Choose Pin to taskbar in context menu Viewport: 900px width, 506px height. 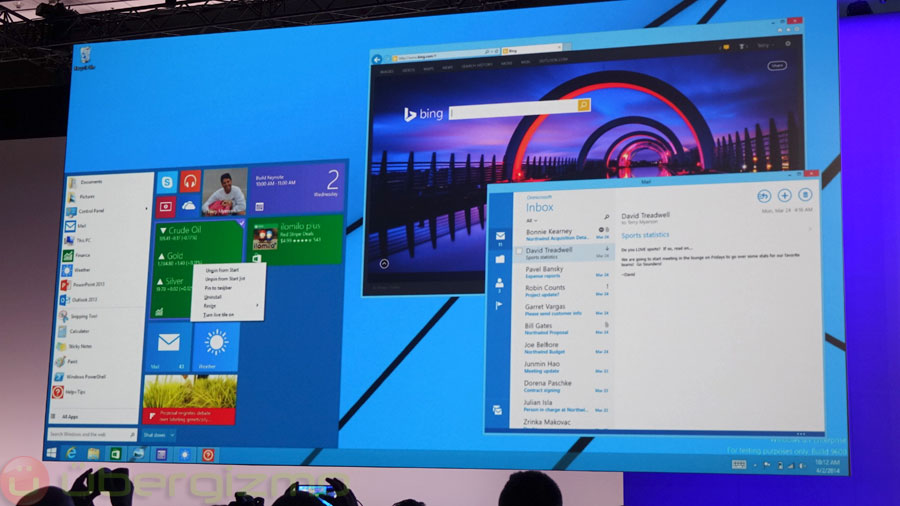[219, 287]
